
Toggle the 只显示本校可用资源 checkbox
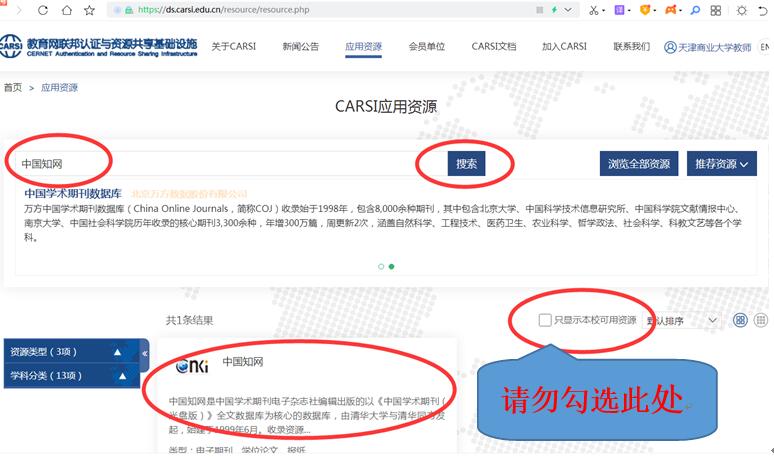[x=545, y=320]
